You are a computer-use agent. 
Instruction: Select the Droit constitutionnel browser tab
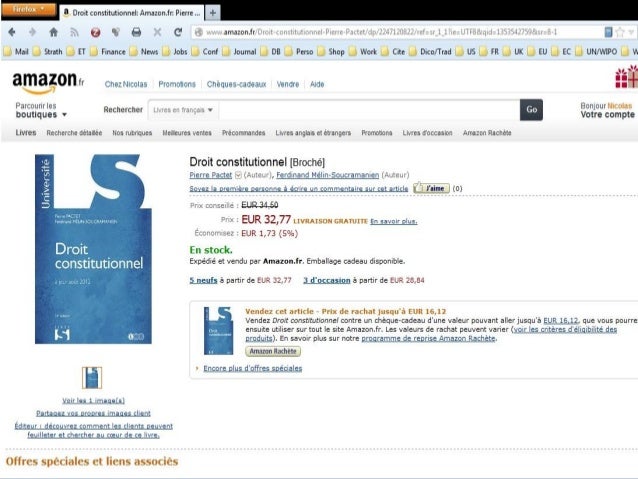tap(131, 13)
